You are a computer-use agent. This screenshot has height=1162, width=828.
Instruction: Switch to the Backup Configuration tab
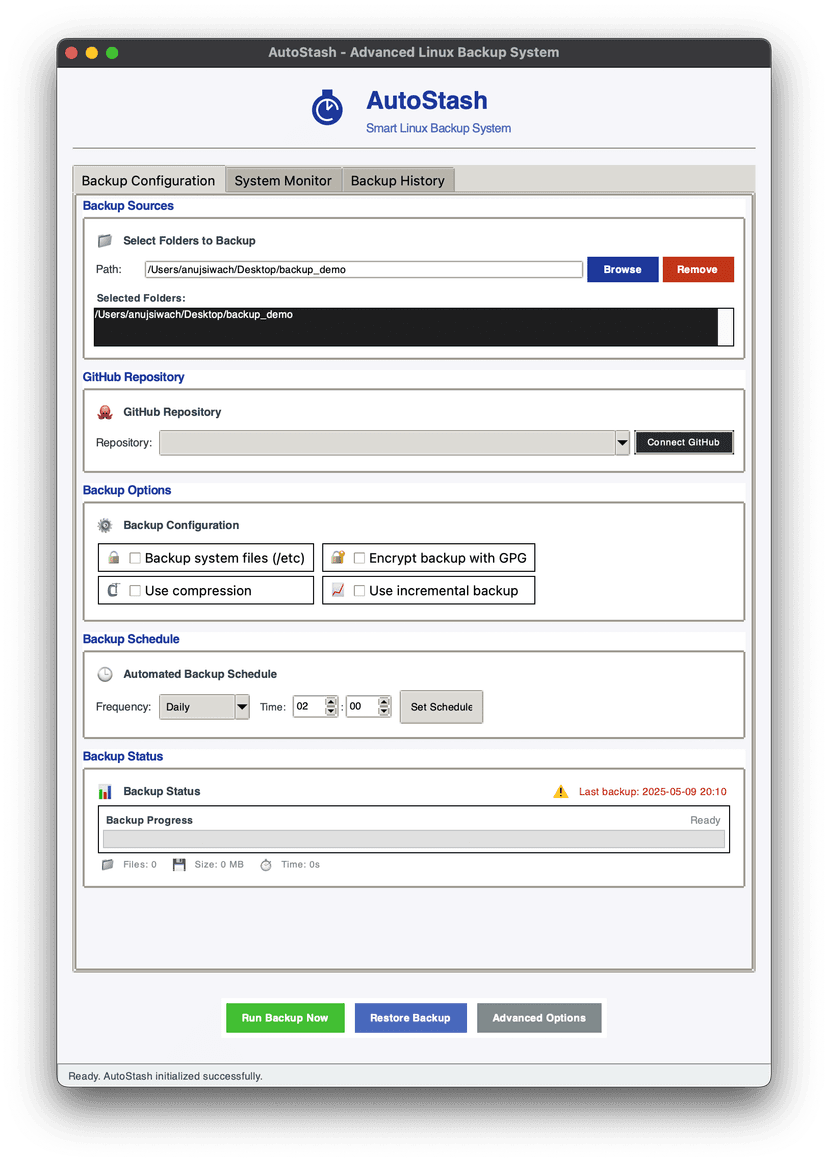148,180
